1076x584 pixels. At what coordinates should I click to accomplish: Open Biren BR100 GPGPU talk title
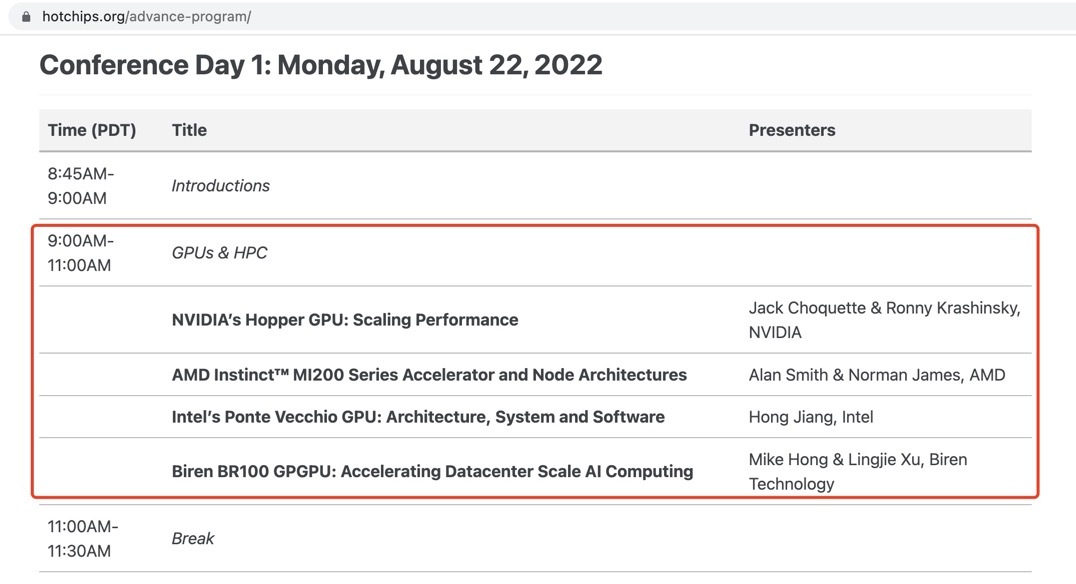click(x=432, y=471)
